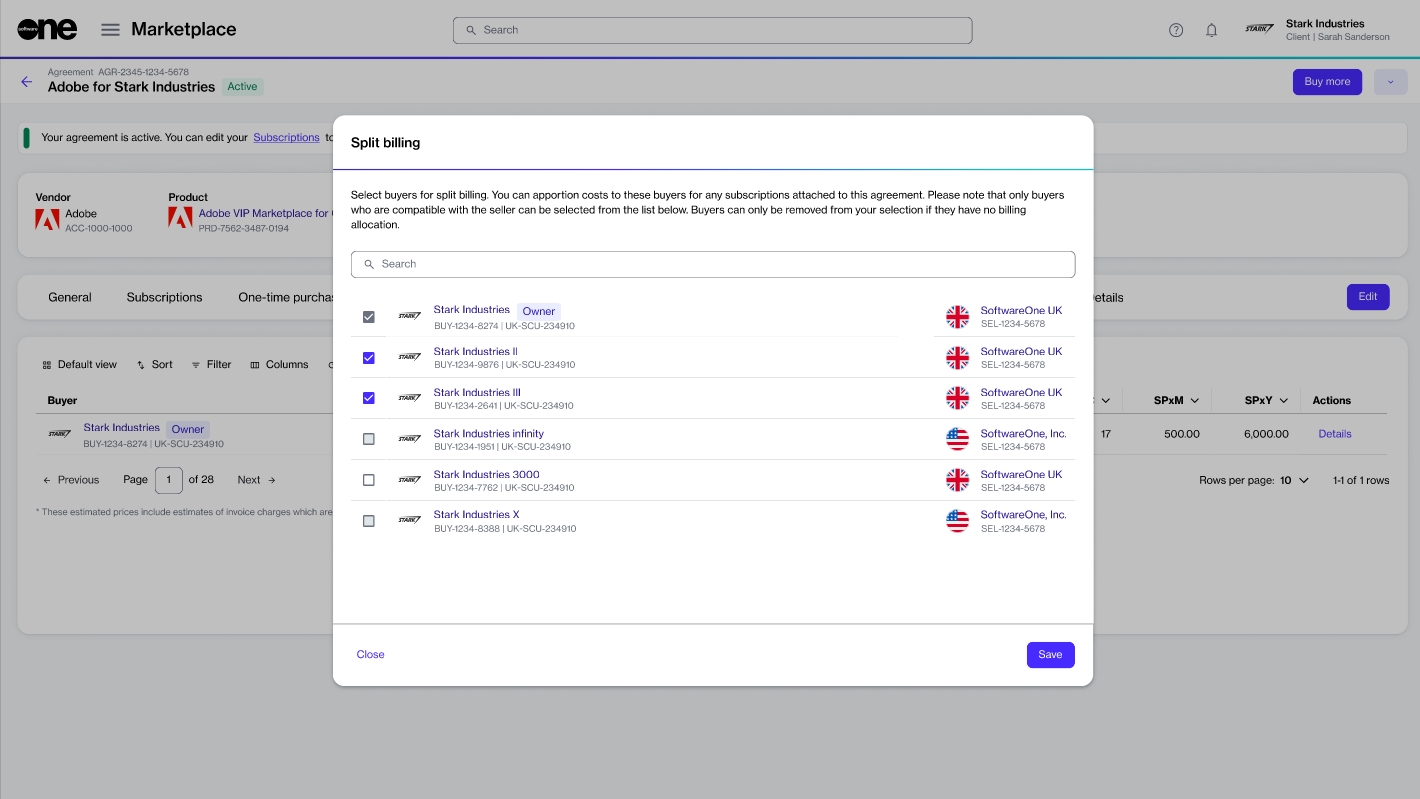This screenshot has width=1420, height=799.
Task: Click the buyer search field in the dialog
Action: pos(712,264)
